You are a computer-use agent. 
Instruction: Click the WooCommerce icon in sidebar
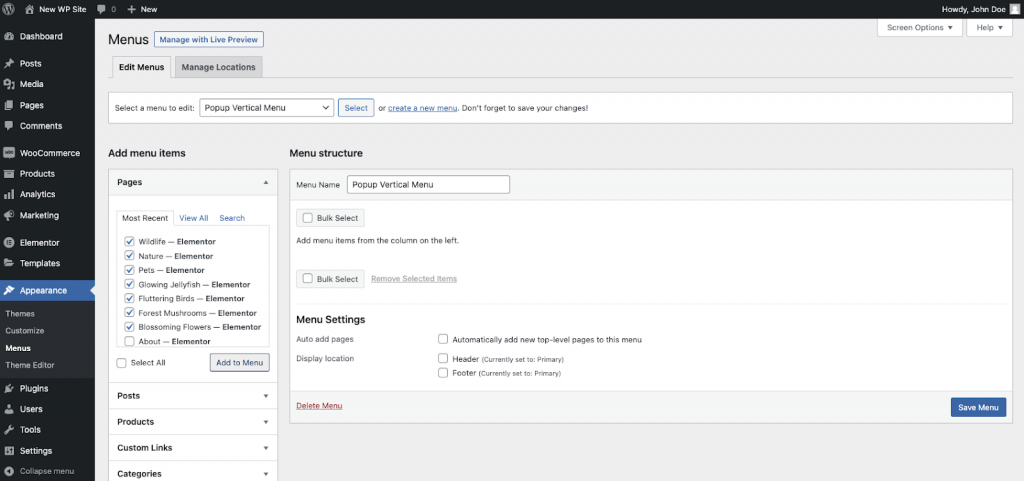point(9,153)
